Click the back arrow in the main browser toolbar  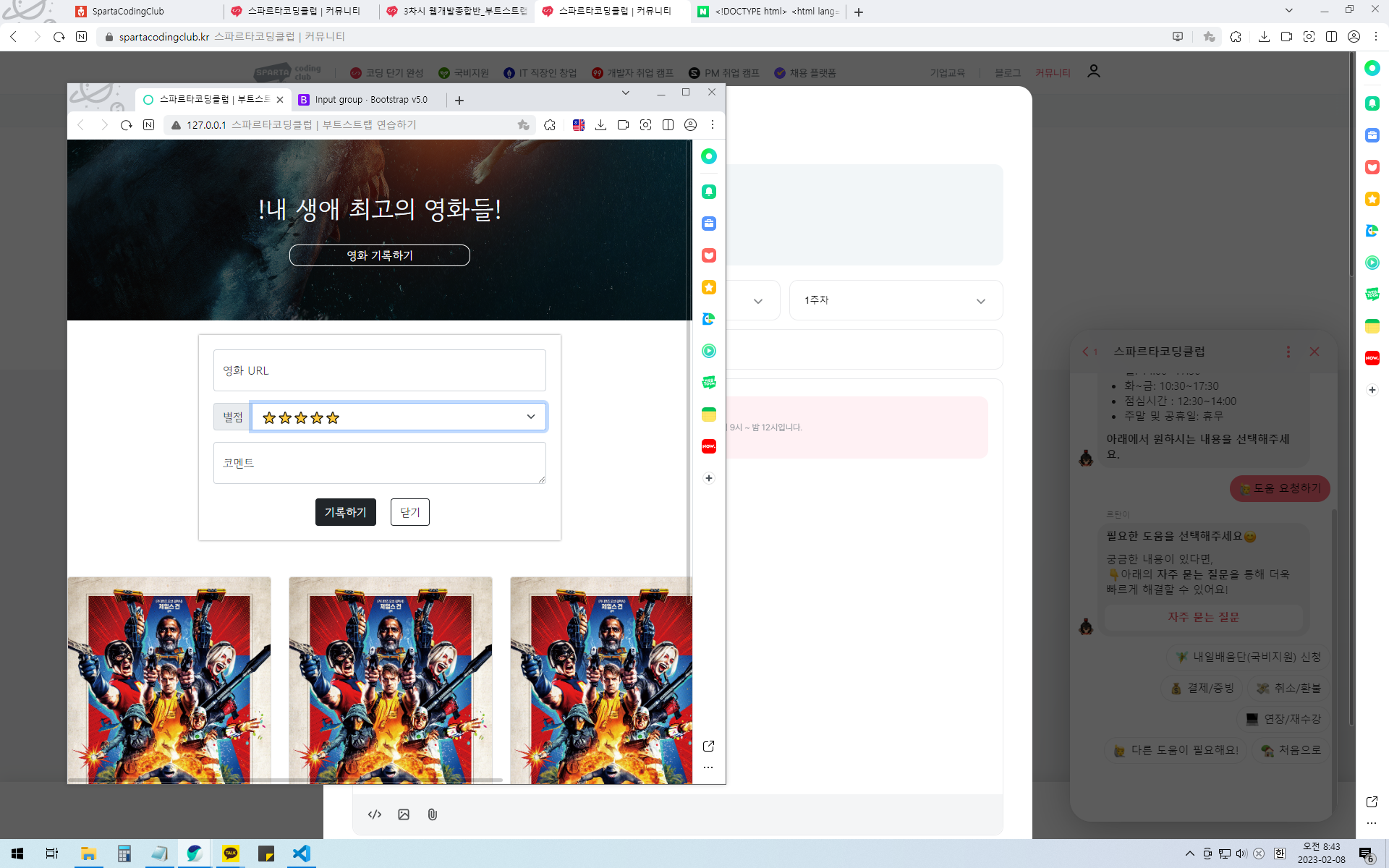pyautogui.click(x=14, y=36)
